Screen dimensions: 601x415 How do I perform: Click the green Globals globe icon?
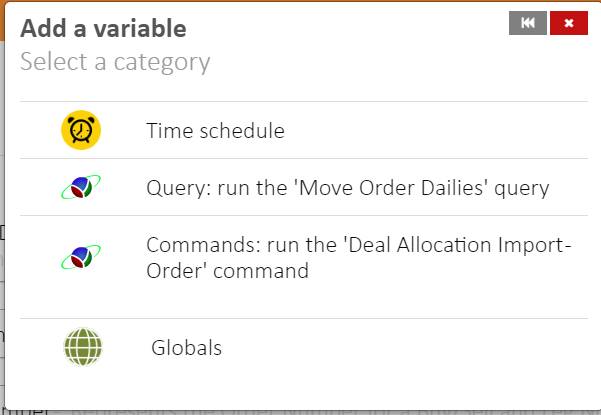pyautogui.click(x=82, y=348)
